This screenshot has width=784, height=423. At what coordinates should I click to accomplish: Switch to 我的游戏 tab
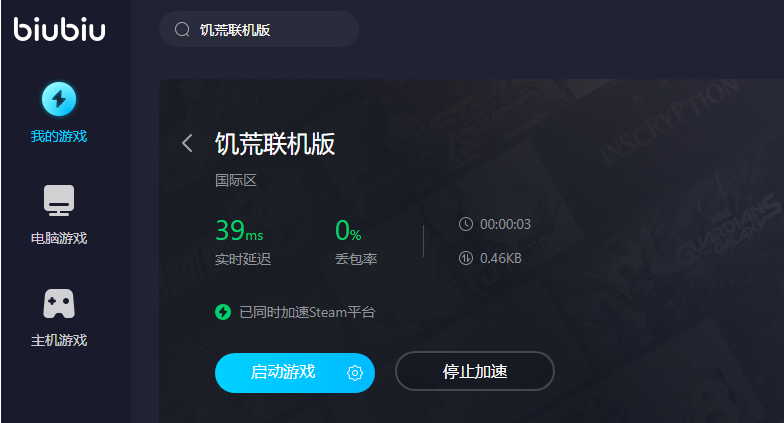pyautogui.click(x=59, y=136)
